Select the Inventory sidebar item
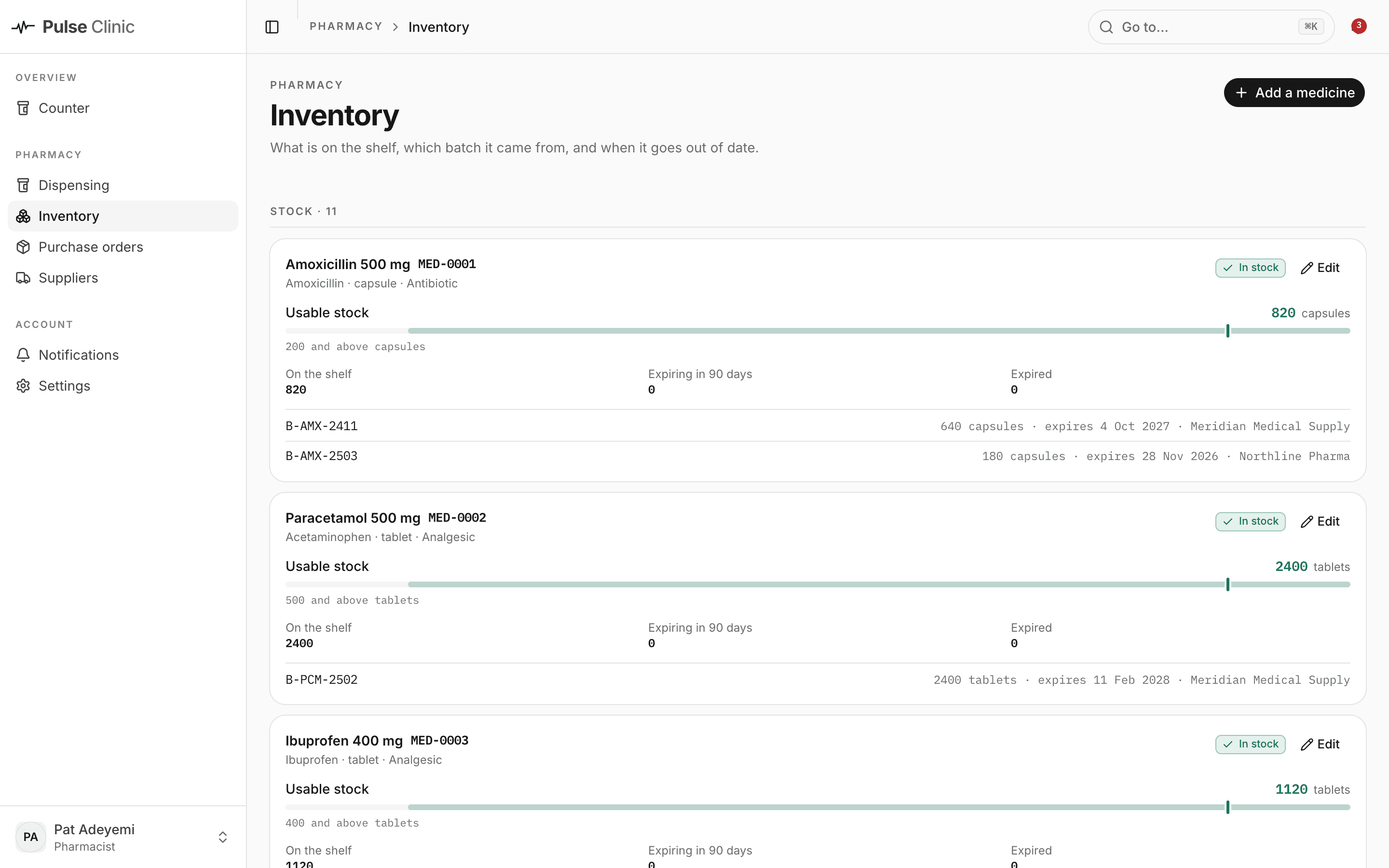The width and height of the screenshot is (1389, 868). 123,216
